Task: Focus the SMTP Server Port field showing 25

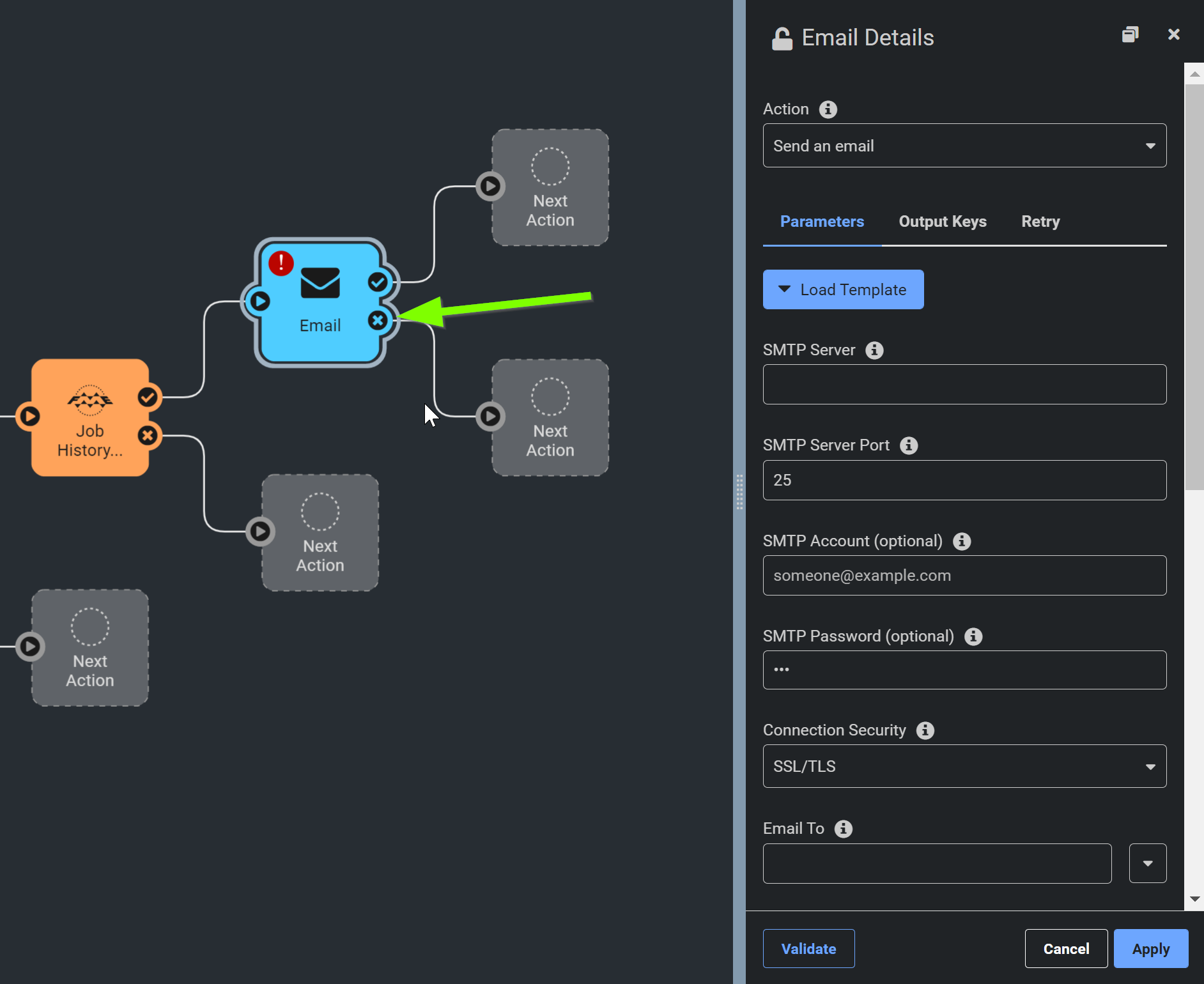Action: (x=964, y=480)
